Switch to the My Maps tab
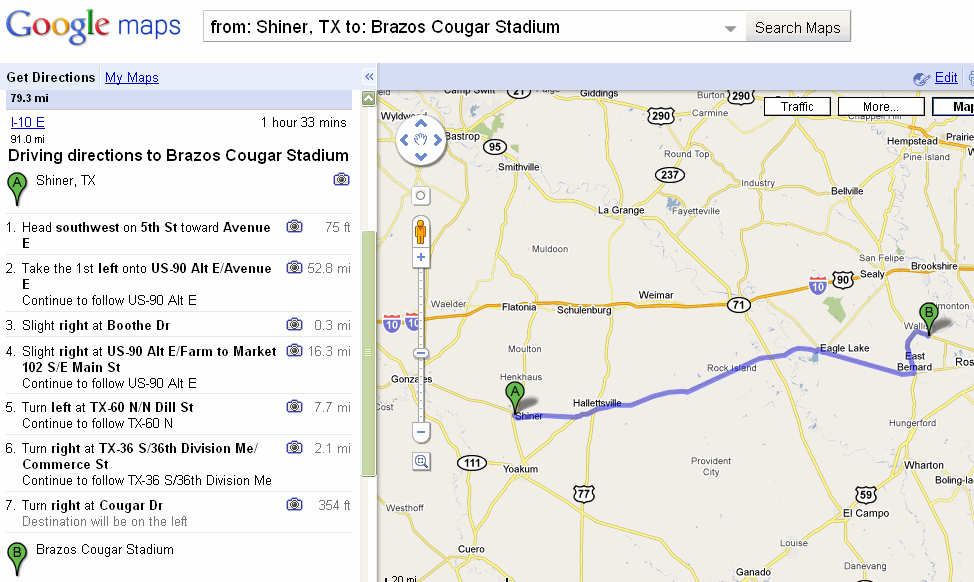Image resolution: width=974 pixels, height=582 pixels. click(132, 78)
